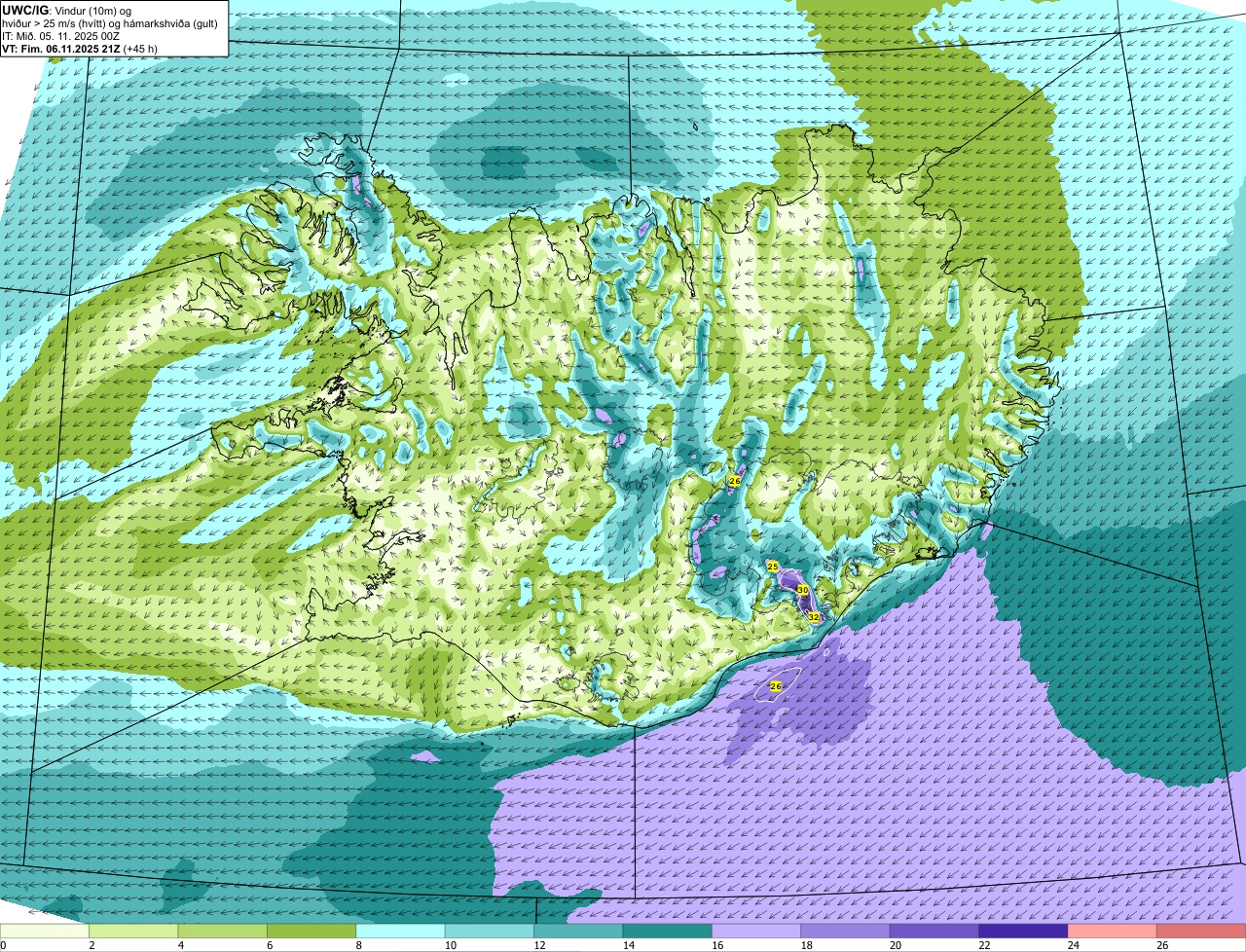Click the 2–4 m/s legend color swatch
1246x952 pixels.
(133, 932)
